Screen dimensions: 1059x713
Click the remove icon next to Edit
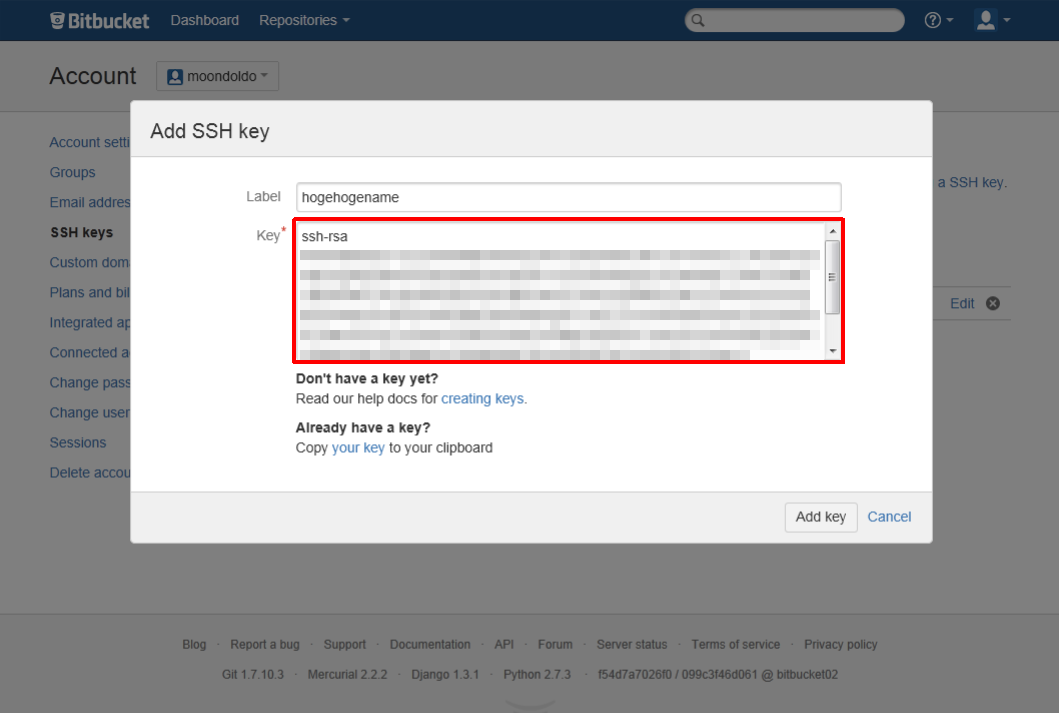click(x=992, y=303)
